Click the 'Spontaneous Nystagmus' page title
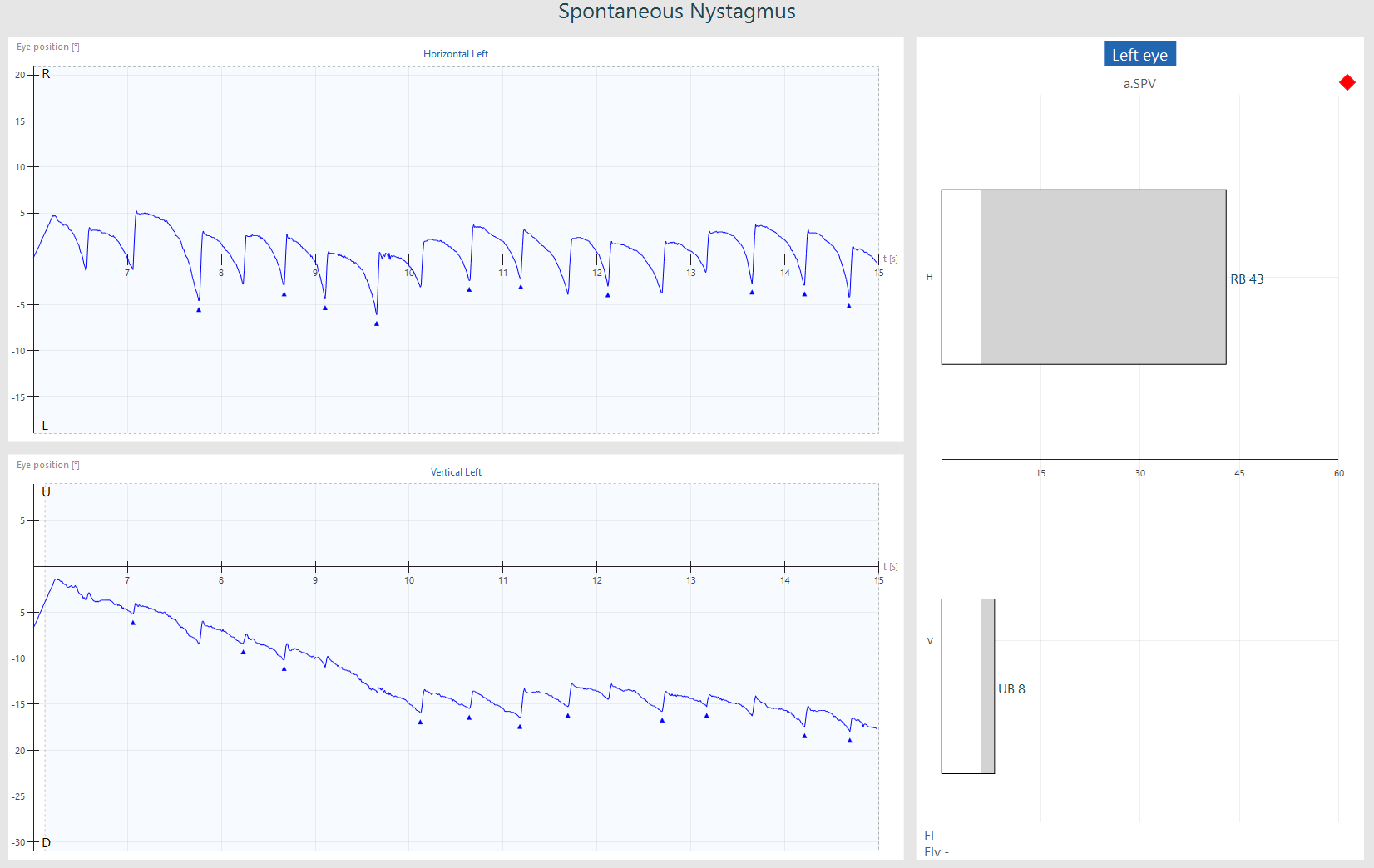Screen dimensions: 1374x868 (677, 12)
